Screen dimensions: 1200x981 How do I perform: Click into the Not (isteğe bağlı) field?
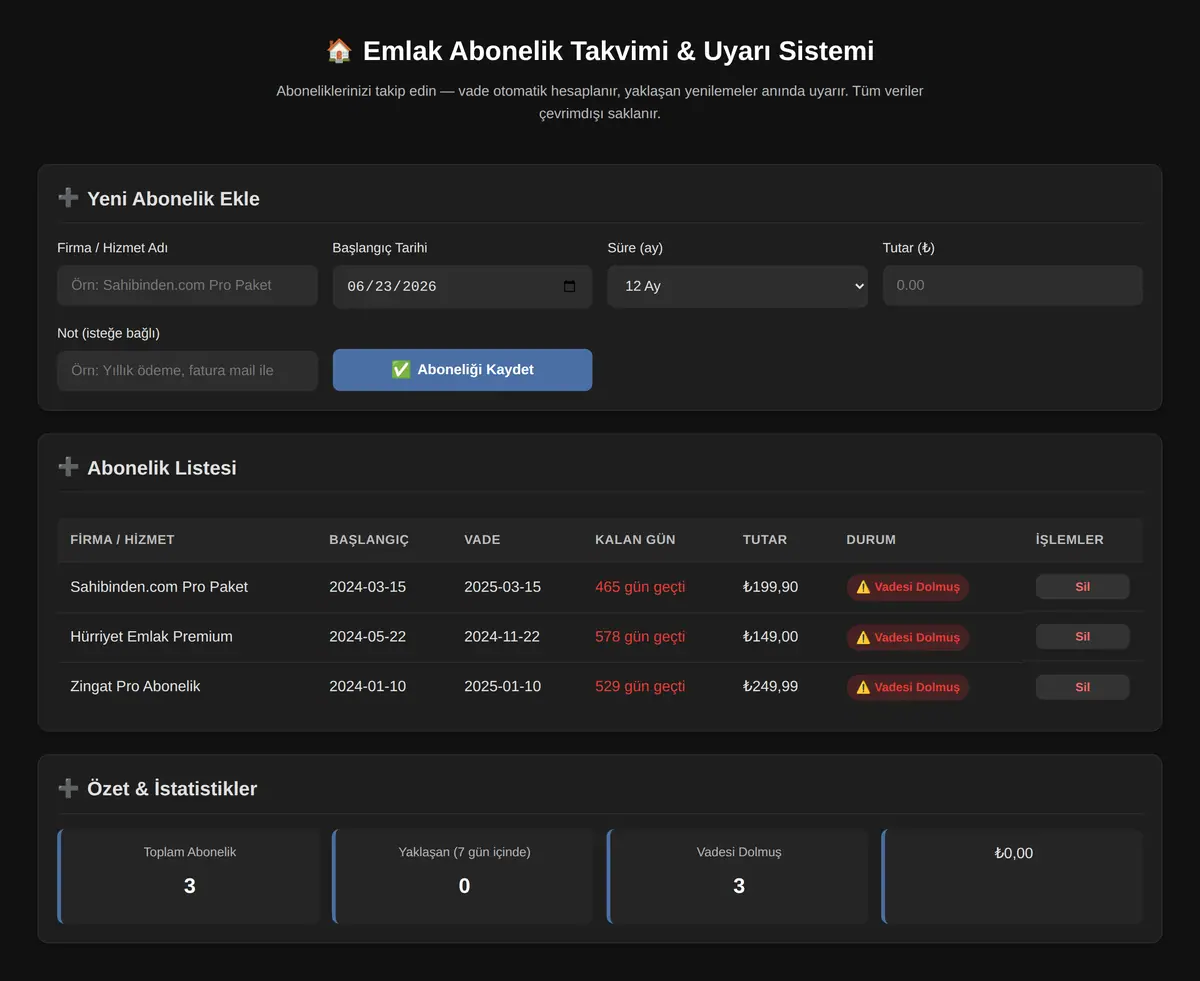point(187,370)
